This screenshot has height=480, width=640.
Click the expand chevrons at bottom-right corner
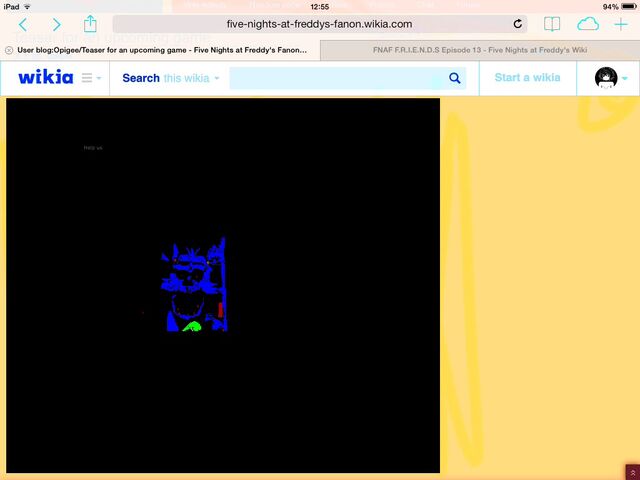click(x=633, y=473)
